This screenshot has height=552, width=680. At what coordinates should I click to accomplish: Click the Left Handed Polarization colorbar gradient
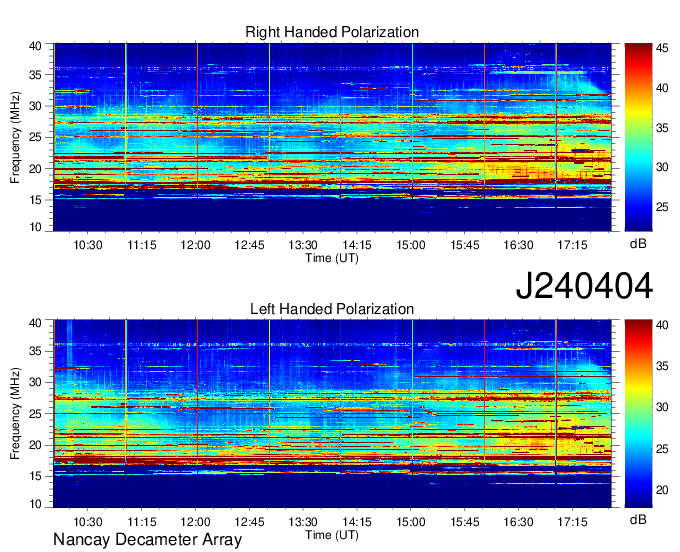click(x=638, y=414)
